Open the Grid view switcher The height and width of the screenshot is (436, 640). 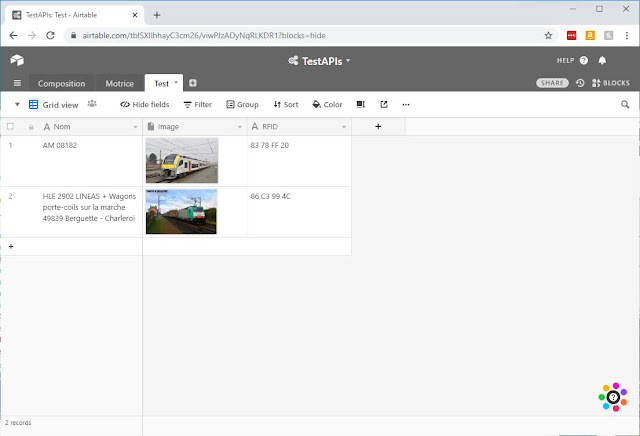pyautogui.click(x=53, y=105)
